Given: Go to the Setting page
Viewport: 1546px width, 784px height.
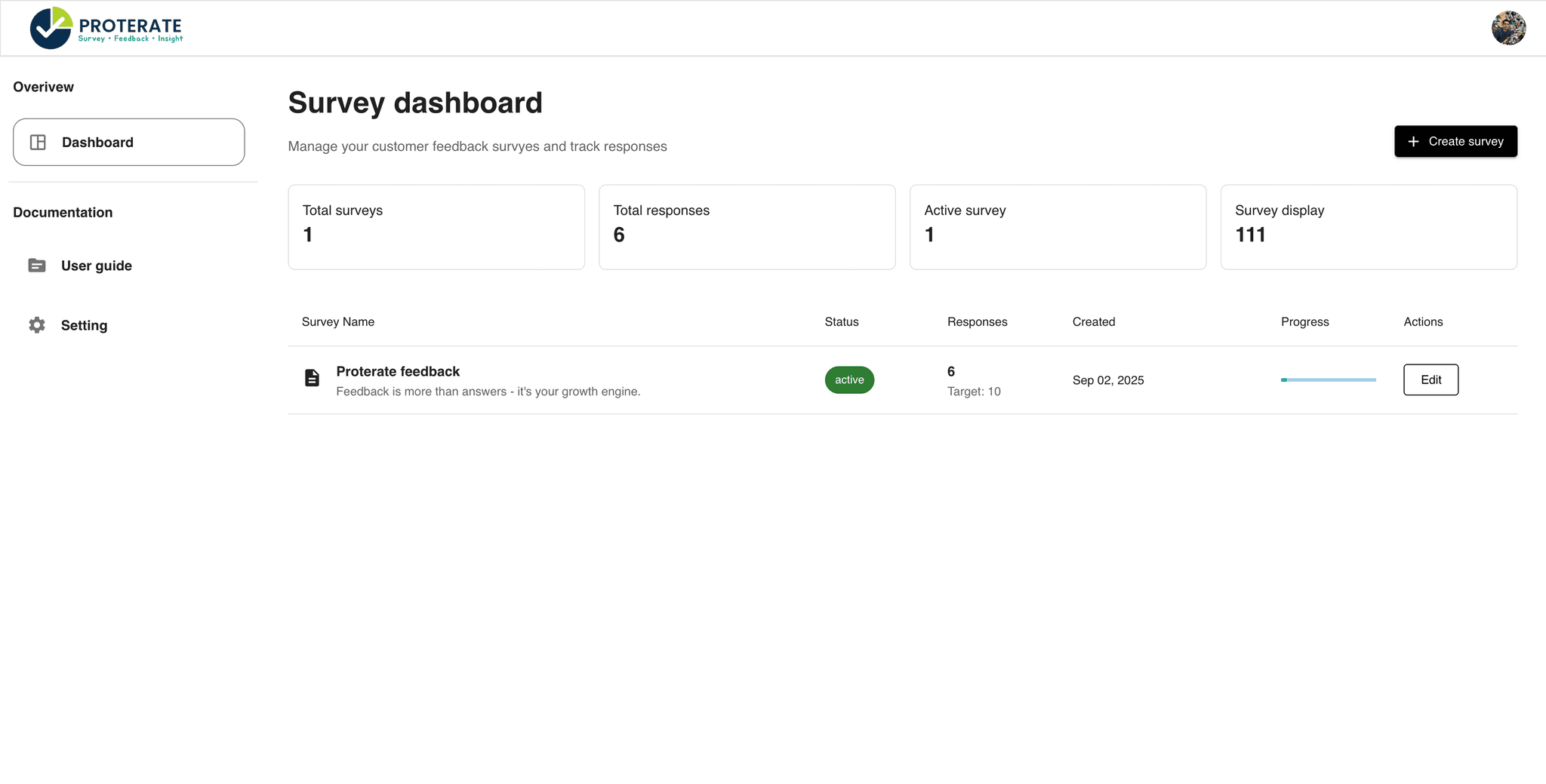Looking at the screenshot, I should (84, 325).
